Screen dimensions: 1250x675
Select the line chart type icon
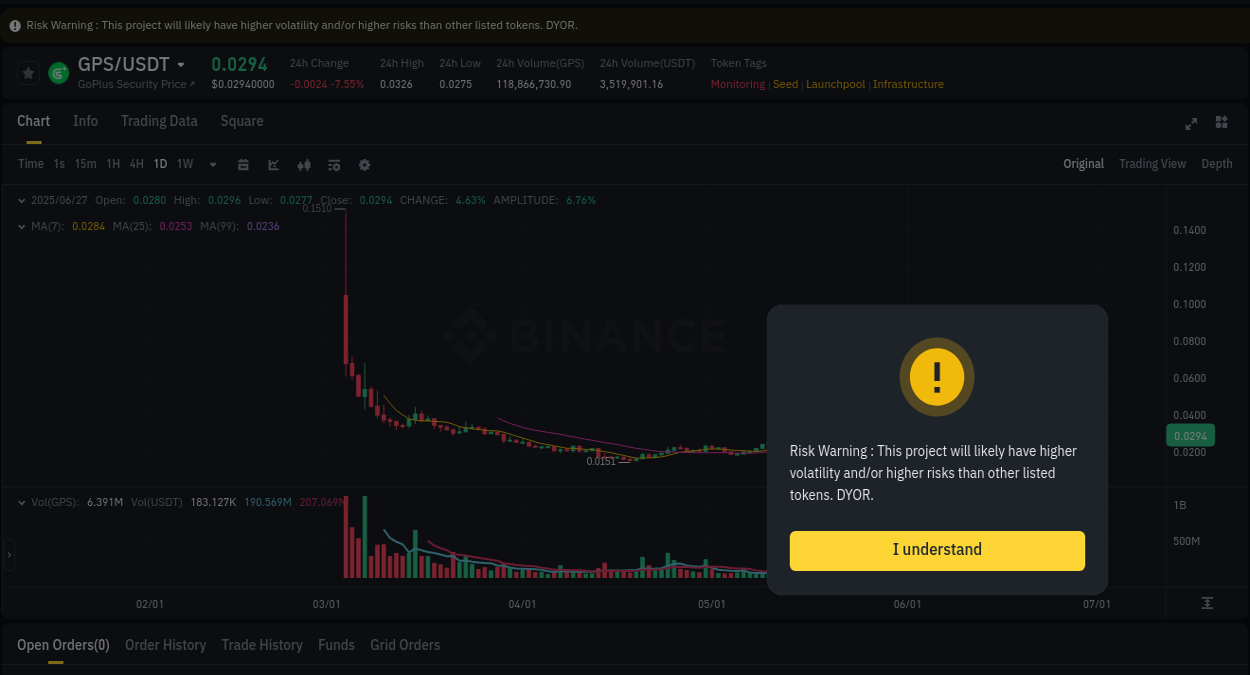[273, 164]
